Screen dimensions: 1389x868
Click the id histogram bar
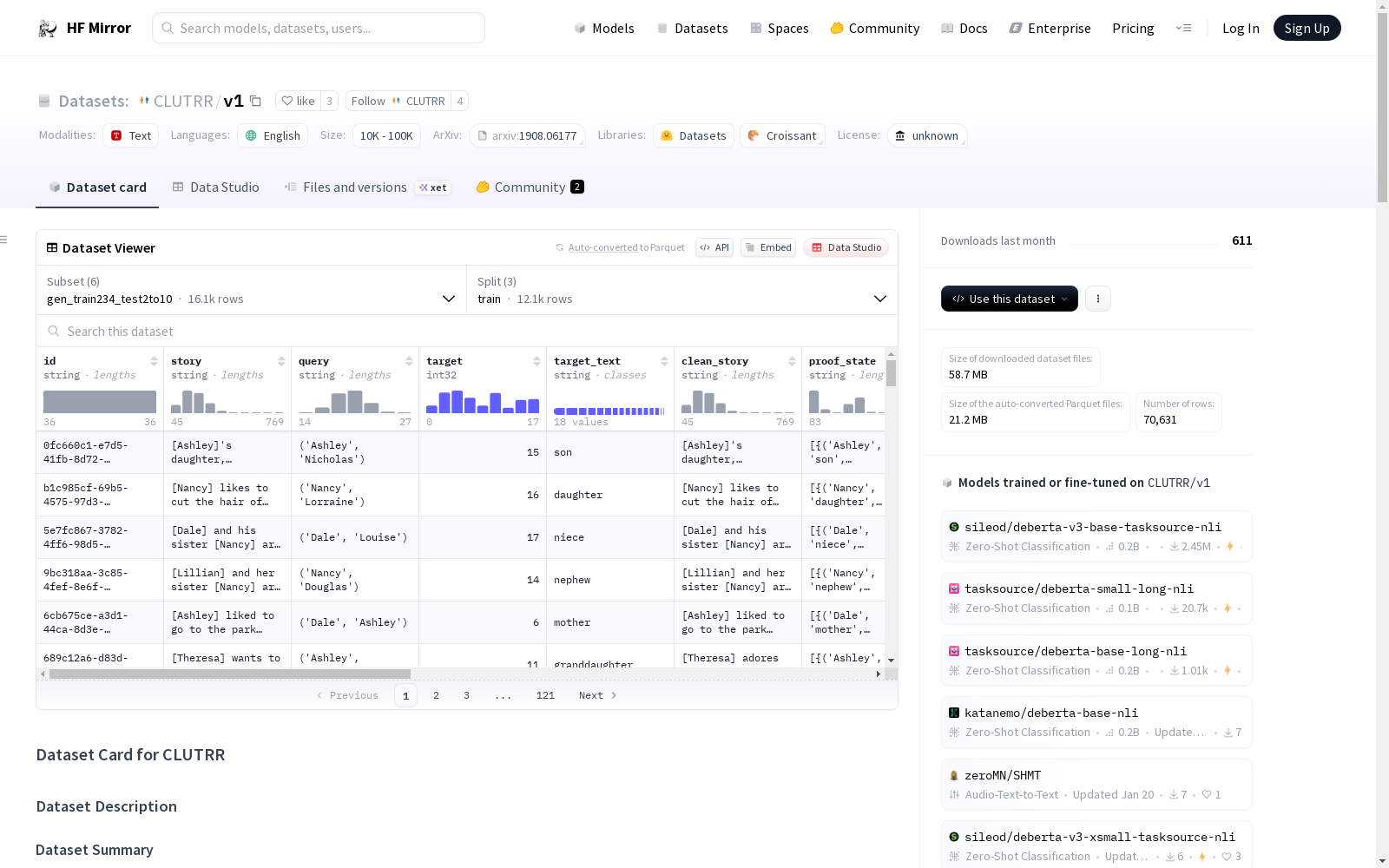100,402
